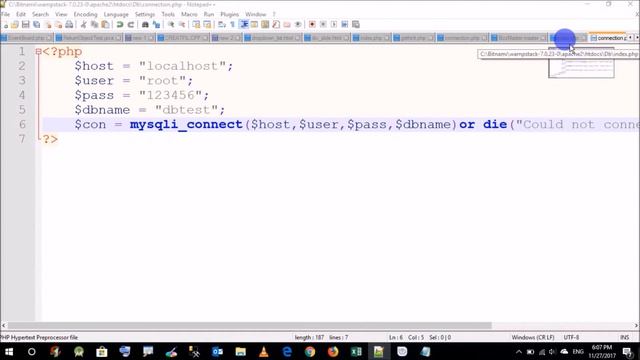Click 'Windows (CR LF)' in status bar

(533, 338)
